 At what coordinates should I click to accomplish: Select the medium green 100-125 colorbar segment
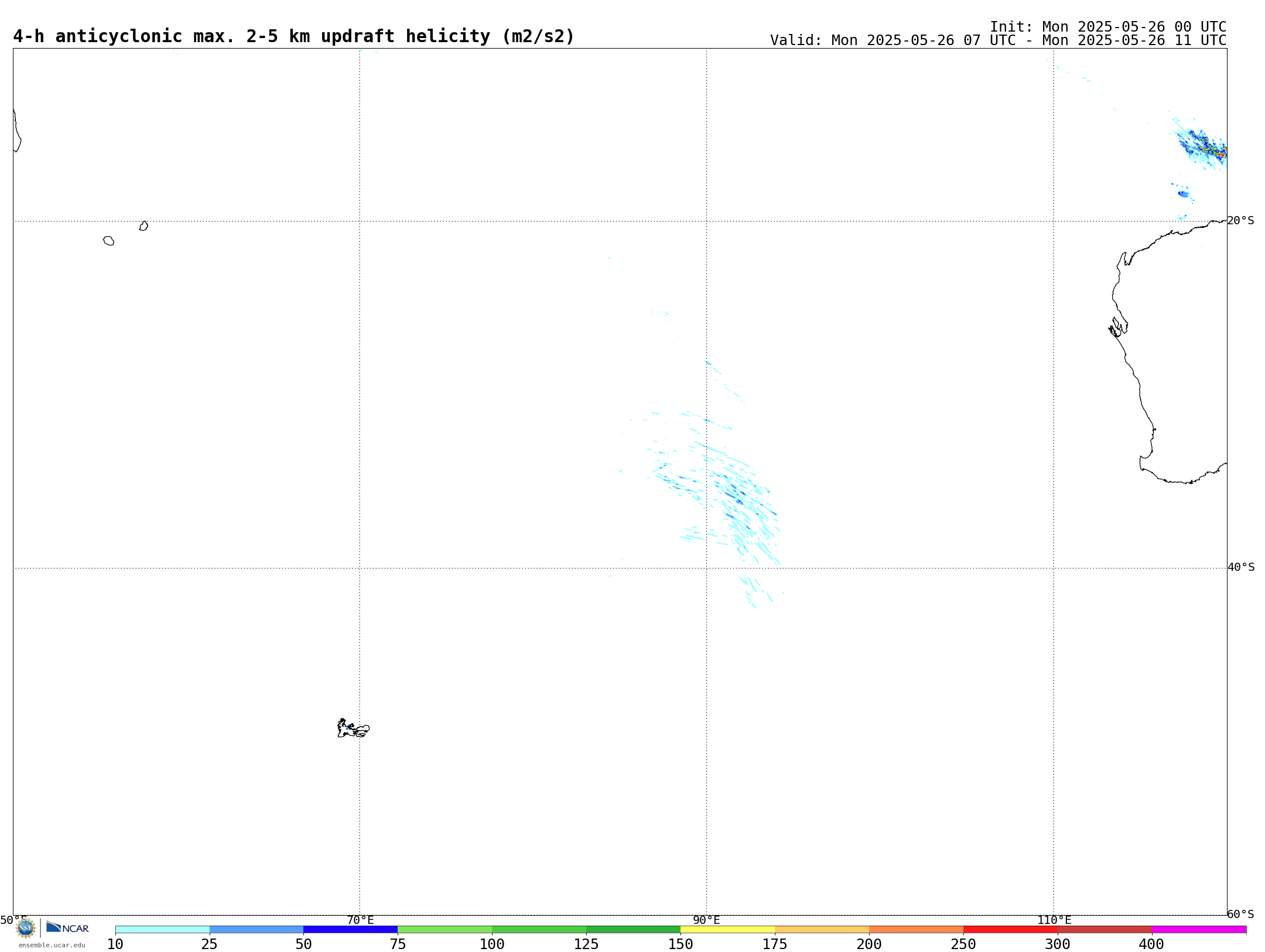click(x=539, y=930)
